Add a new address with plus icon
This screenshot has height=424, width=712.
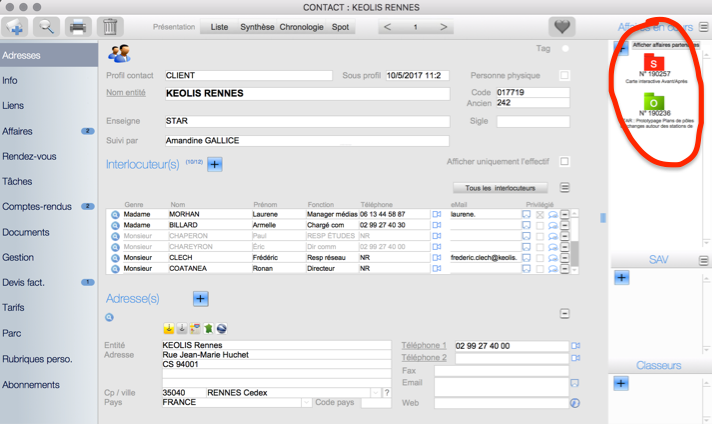(x=199, y=298)
